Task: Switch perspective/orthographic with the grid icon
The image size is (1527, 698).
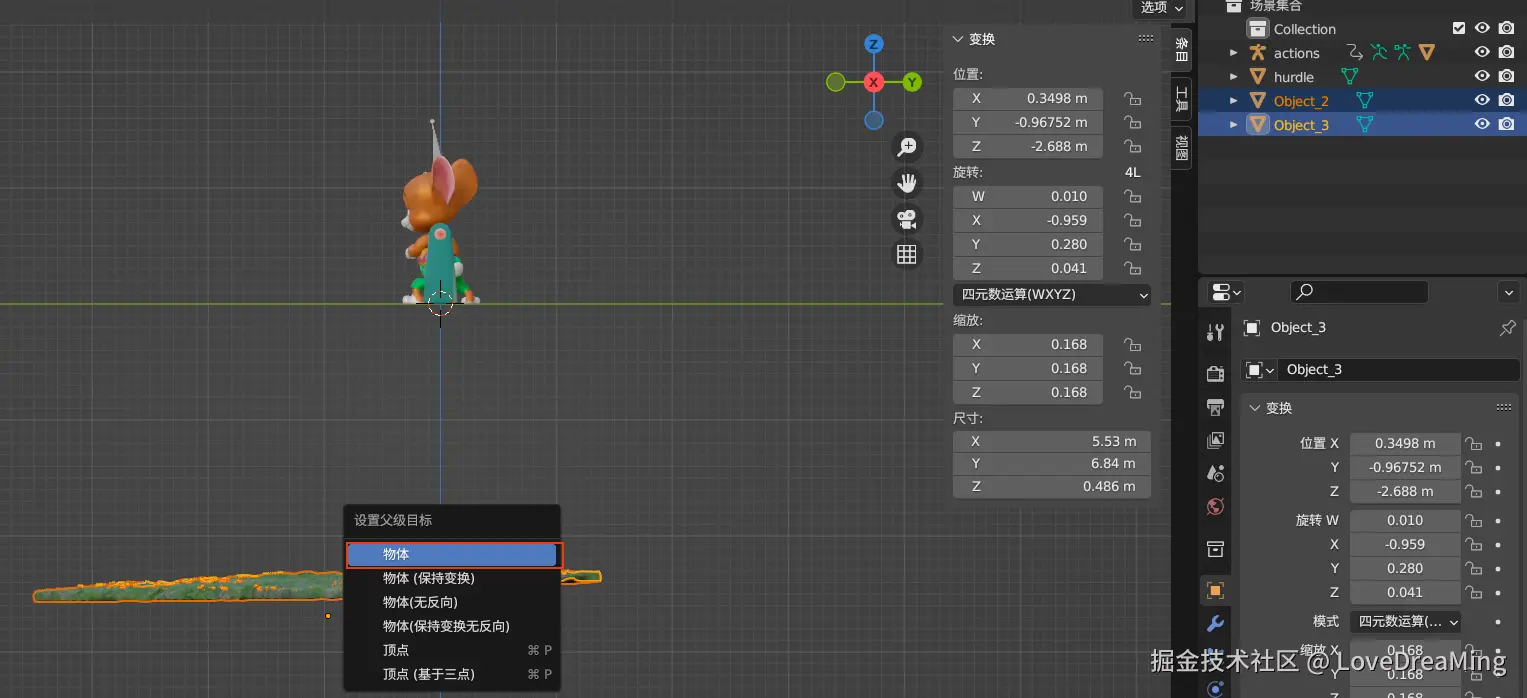Action: tap(907, 255)
